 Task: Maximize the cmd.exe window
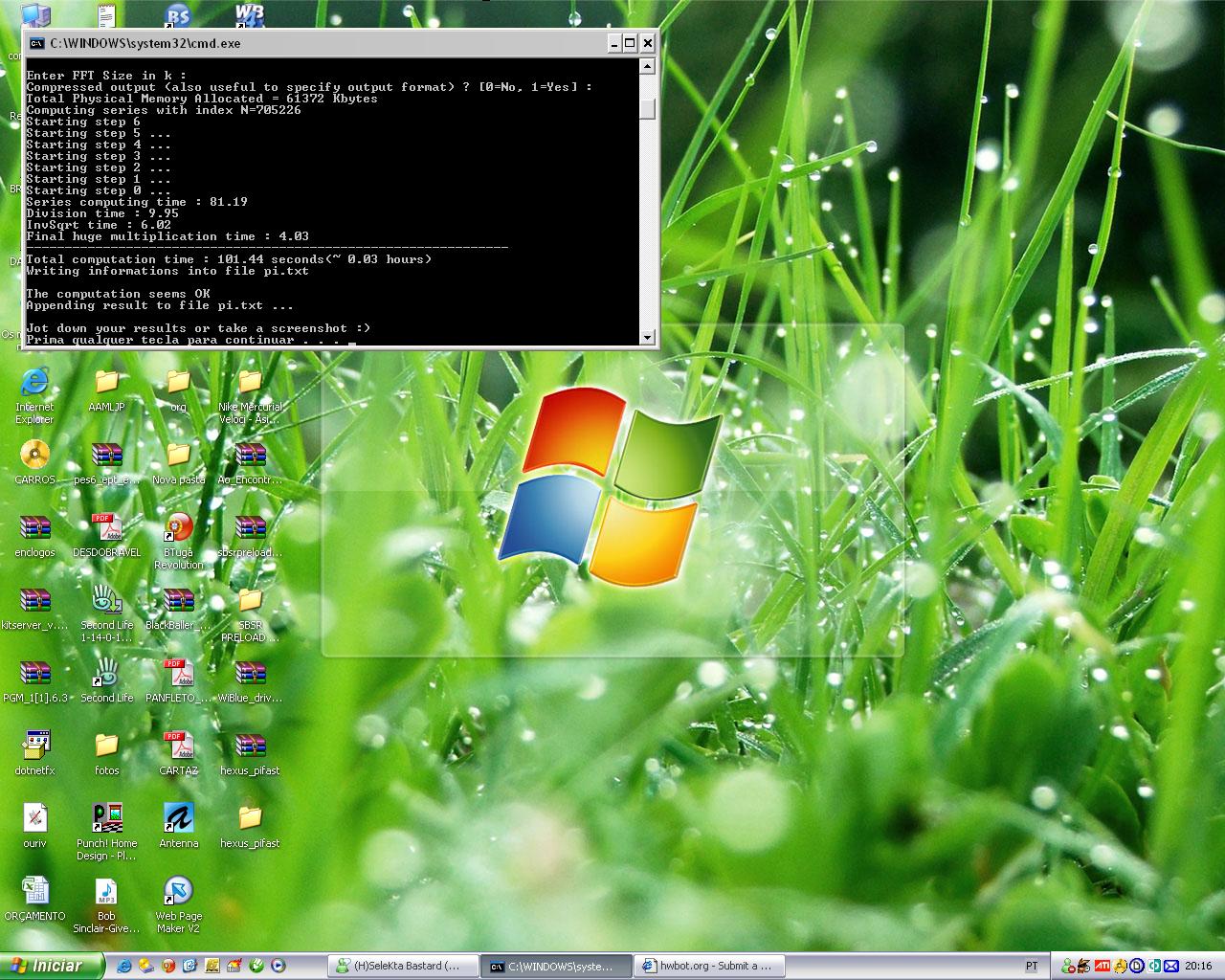tap(630, 43)
